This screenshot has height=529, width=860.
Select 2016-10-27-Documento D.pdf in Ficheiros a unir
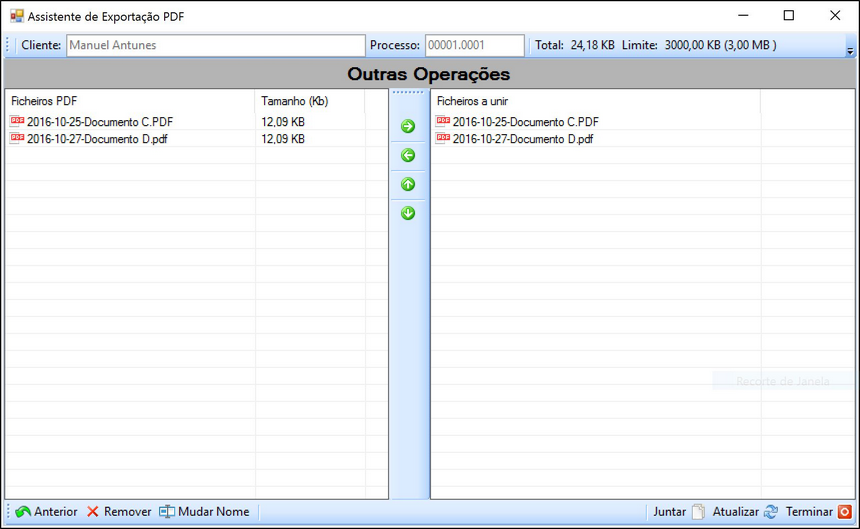[523, 139]
